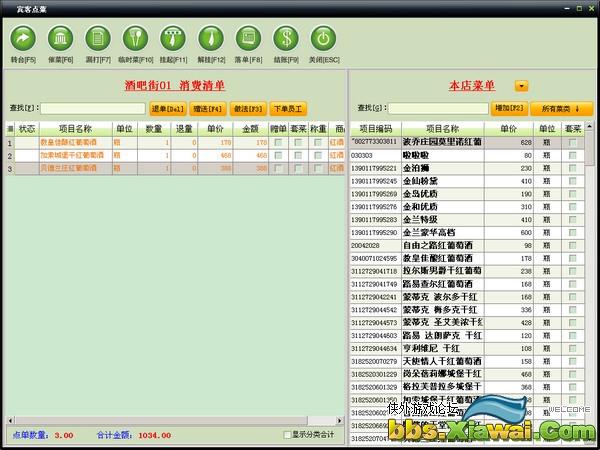600x450 pixels.
Task: Click the 漏打 [F7] reprint icon
Action: [x=97, y=39]
